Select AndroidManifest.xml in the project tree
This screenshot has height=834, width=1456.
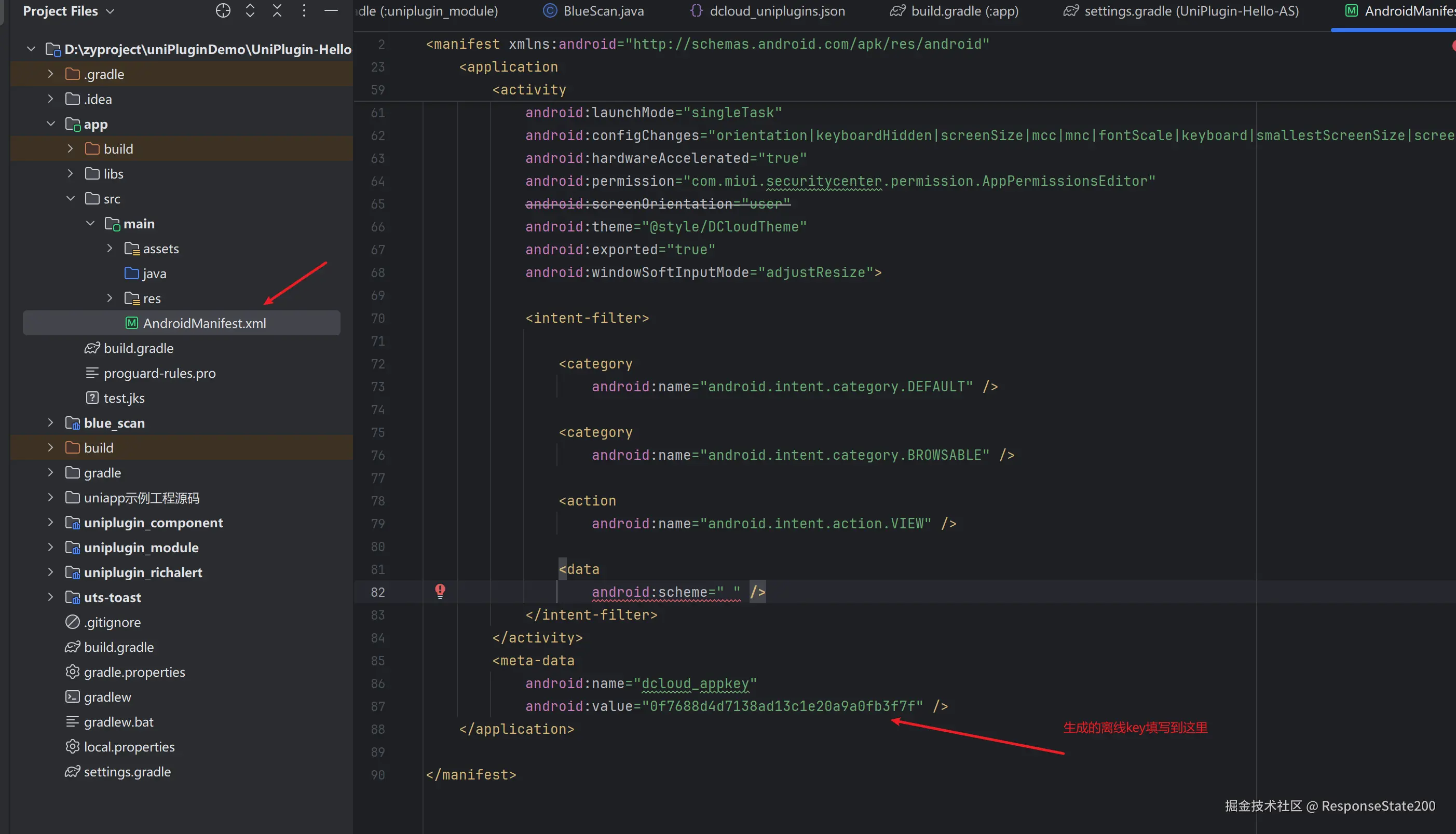click(204, 323)
